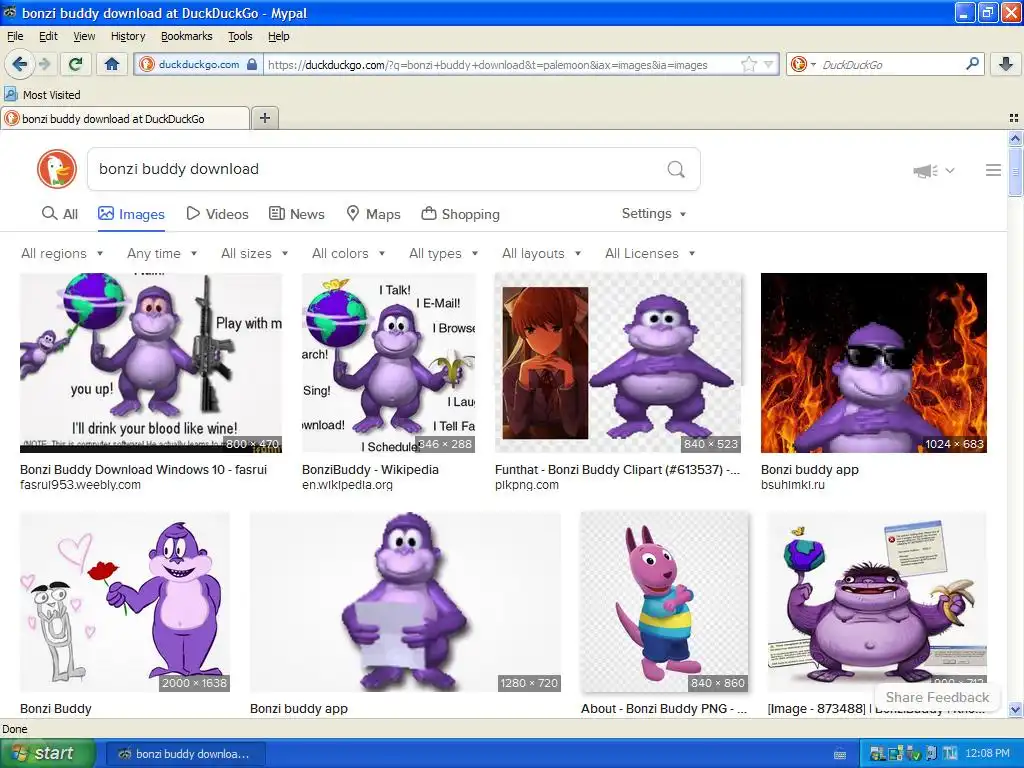Switch to the News tab
Viewport: 1024px width, 768px height.
[296, 214]
